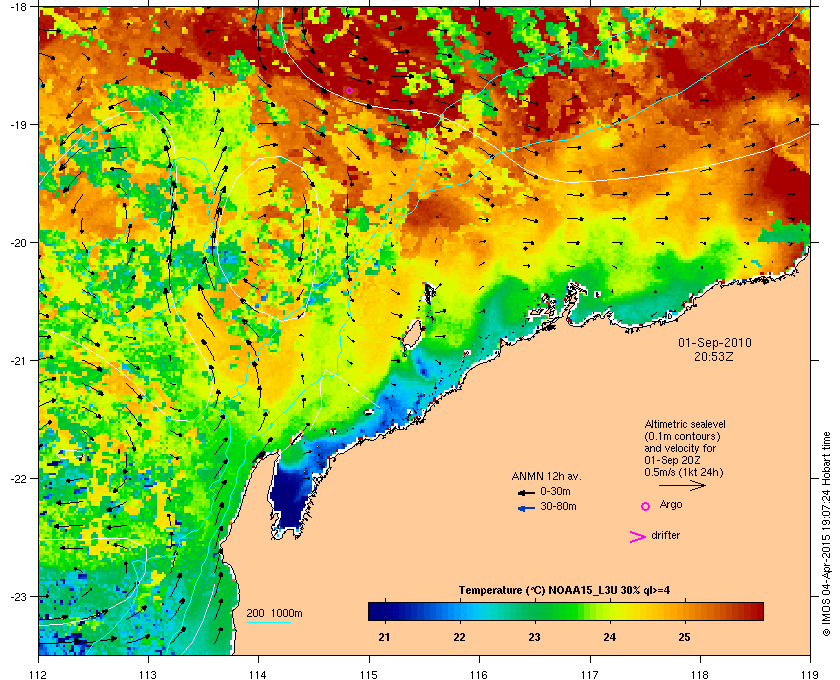Viewport: 840px width, 680px height.
Task: Click the drifter legend label
Action: pyautogui.click(x=666, y=535)
